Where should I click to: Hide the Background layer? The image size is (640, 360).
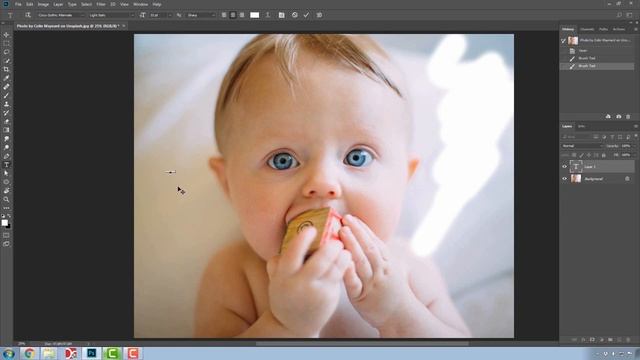click(x=564, y=179)
